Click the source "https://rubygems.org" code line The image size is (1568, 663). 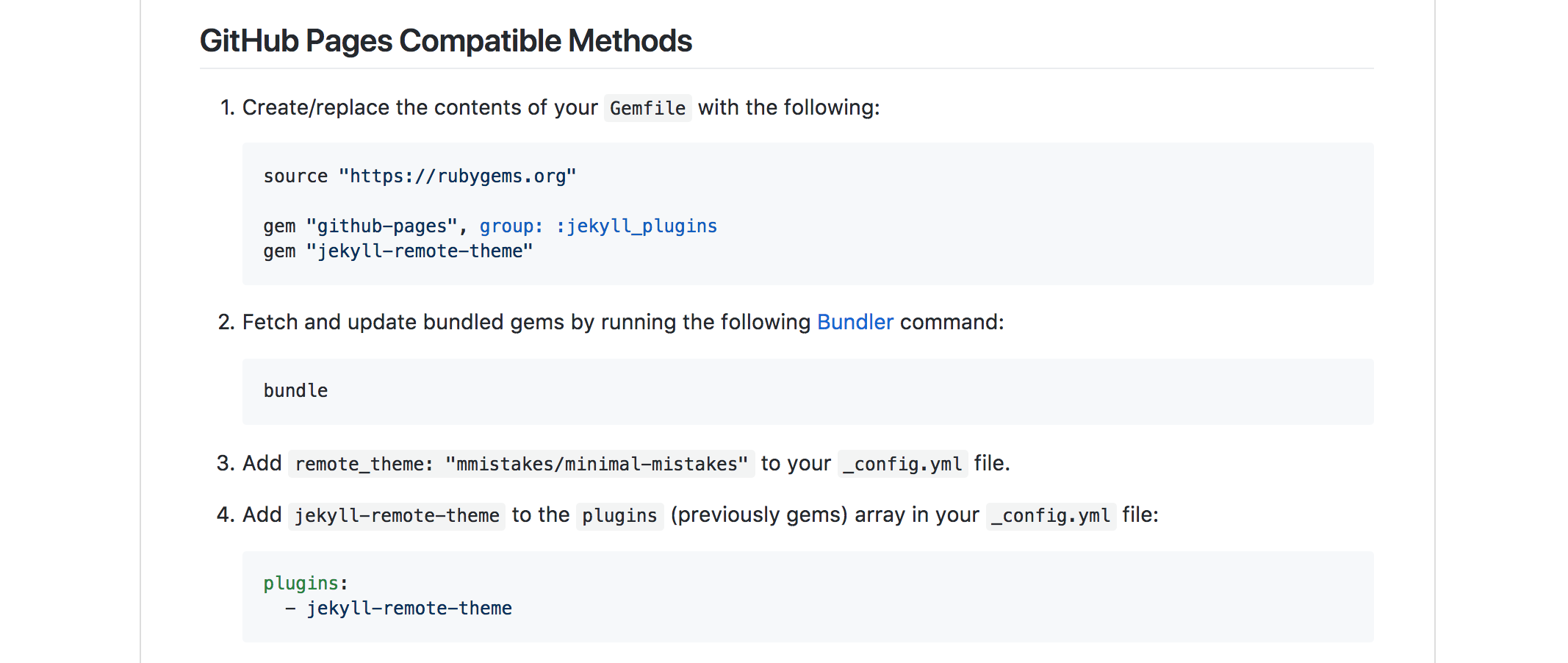click(x=420, y=176)
